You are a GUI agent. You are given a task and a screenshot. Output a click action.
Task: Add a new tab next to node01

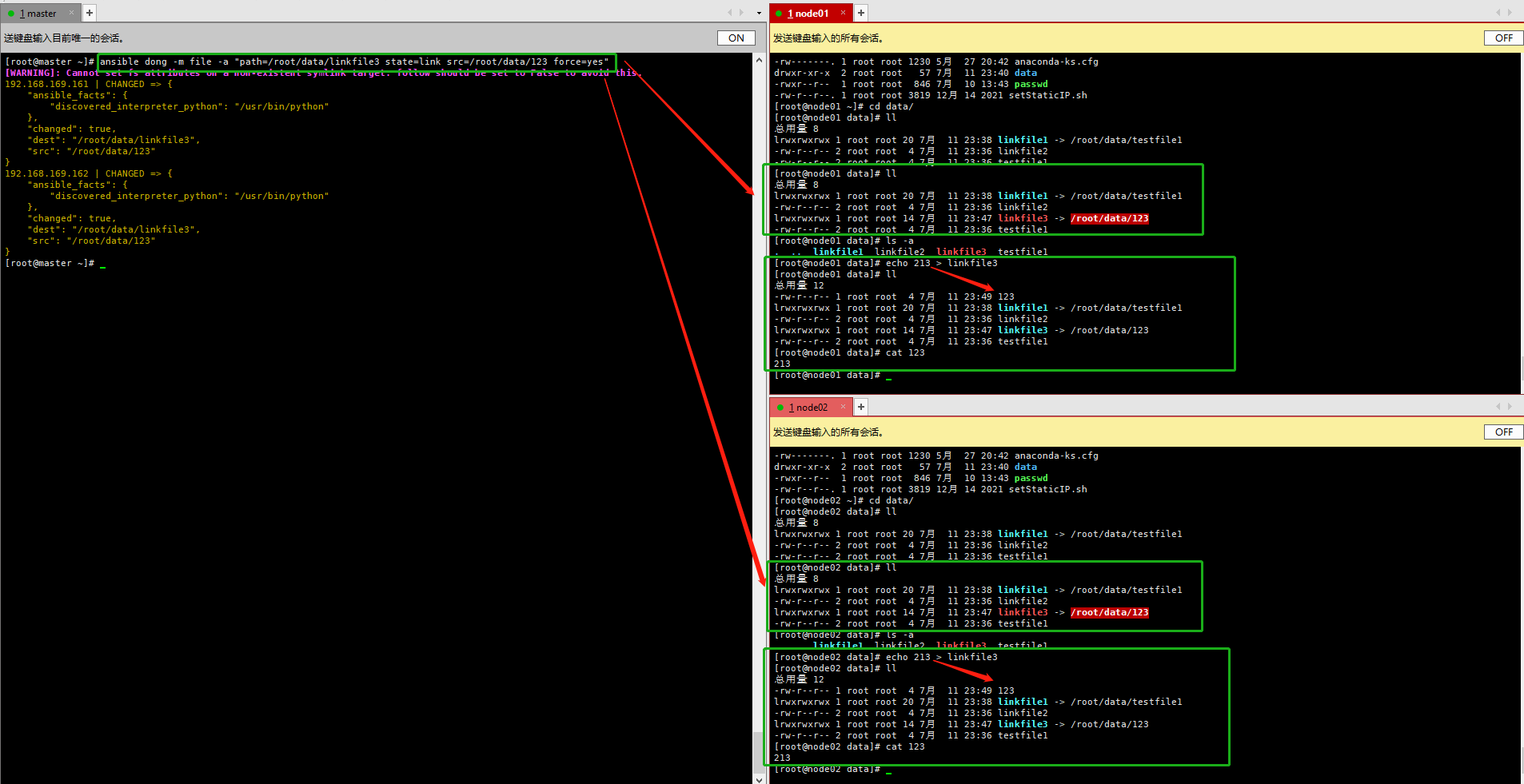tap(861, 13)
